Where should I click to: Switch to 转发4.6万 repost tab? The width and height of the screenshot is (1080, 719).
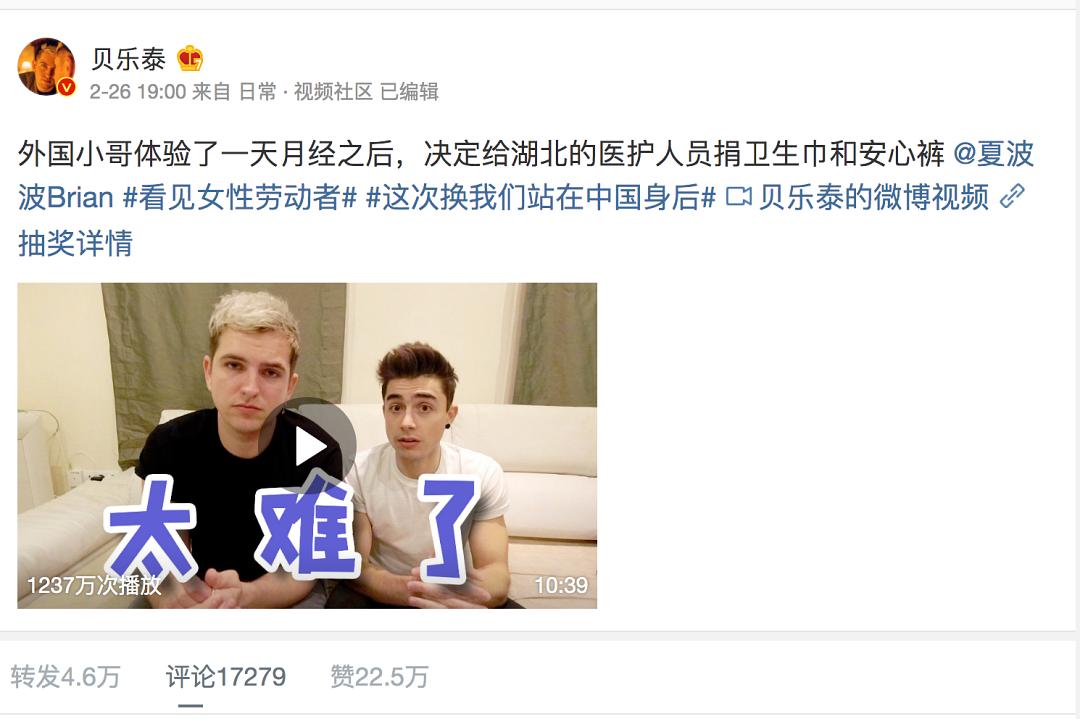65,676
